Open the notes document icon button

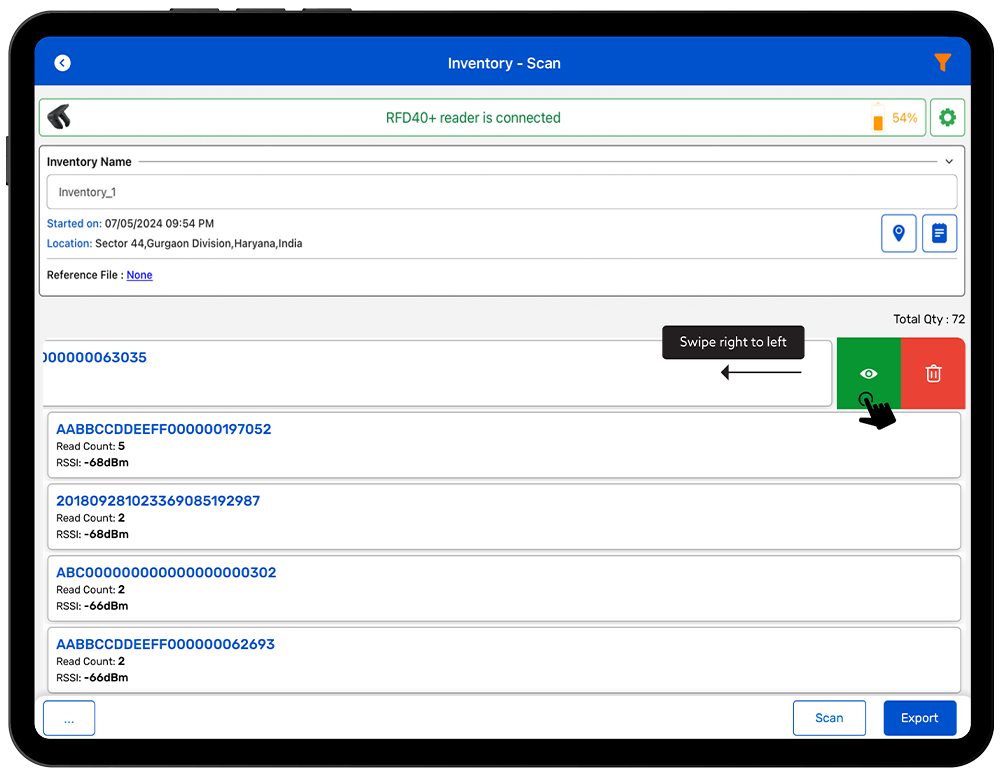(939, 233)
